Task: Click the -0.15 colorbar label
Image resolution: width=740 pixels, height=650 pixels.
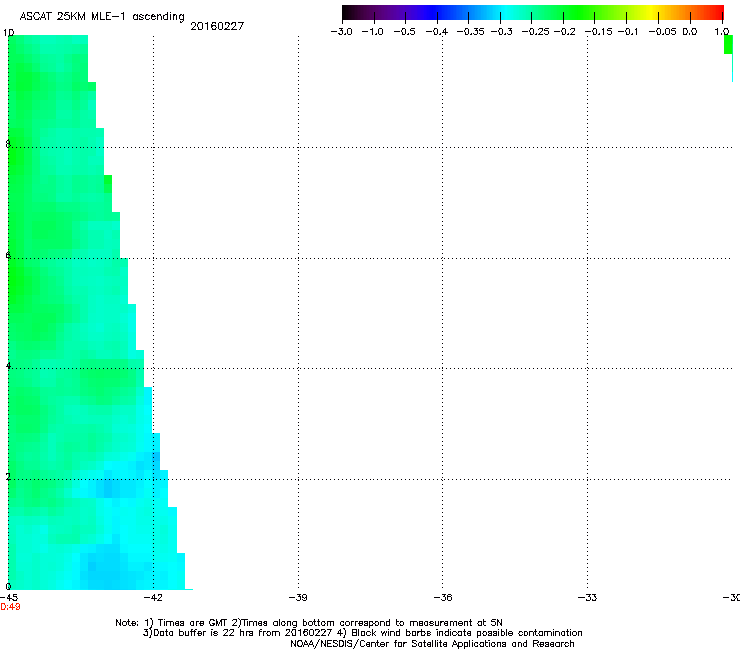Action: tap(599, 32)
